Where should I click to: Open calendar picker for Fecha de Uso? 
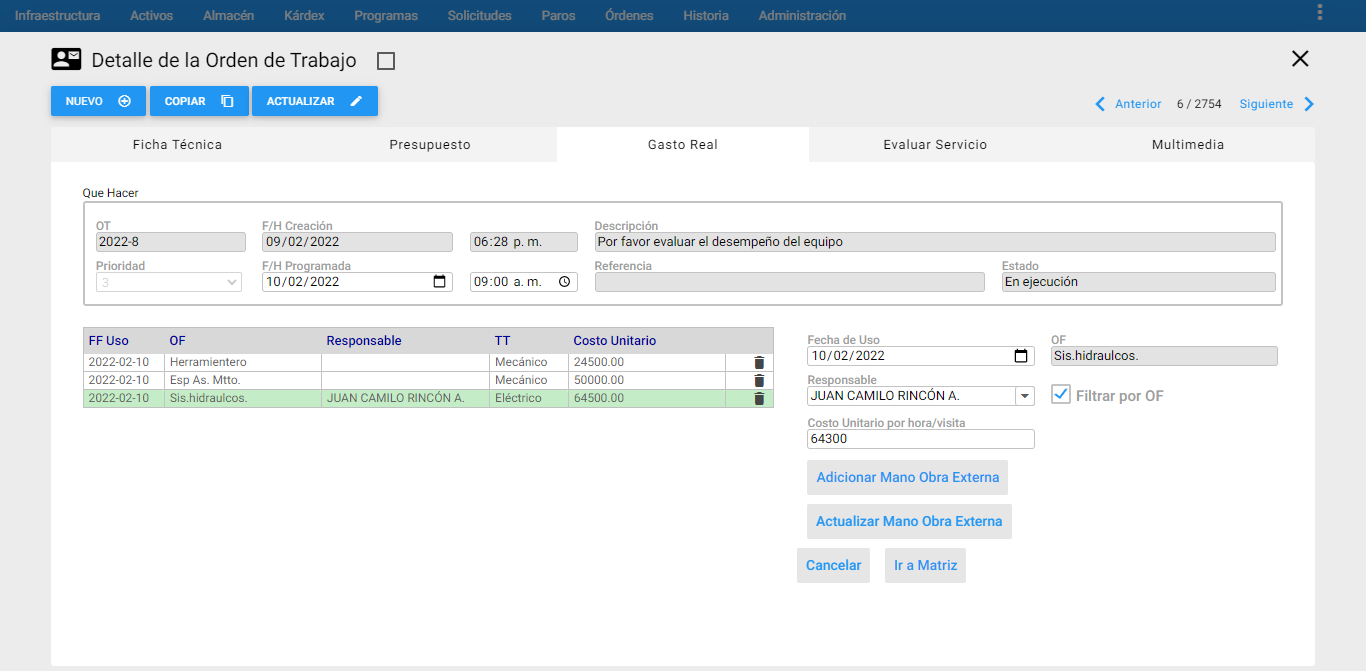click(x=1021, y=356)
